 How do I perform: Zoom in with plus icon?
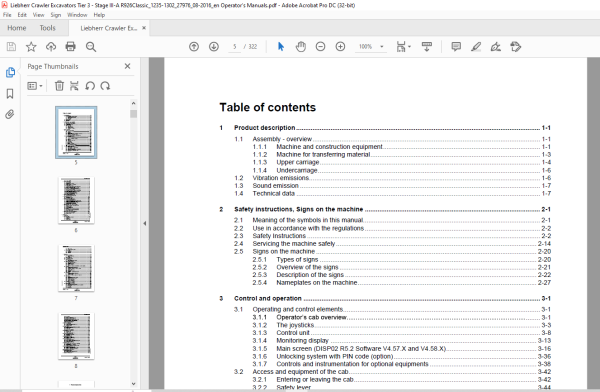pos(340,47)
